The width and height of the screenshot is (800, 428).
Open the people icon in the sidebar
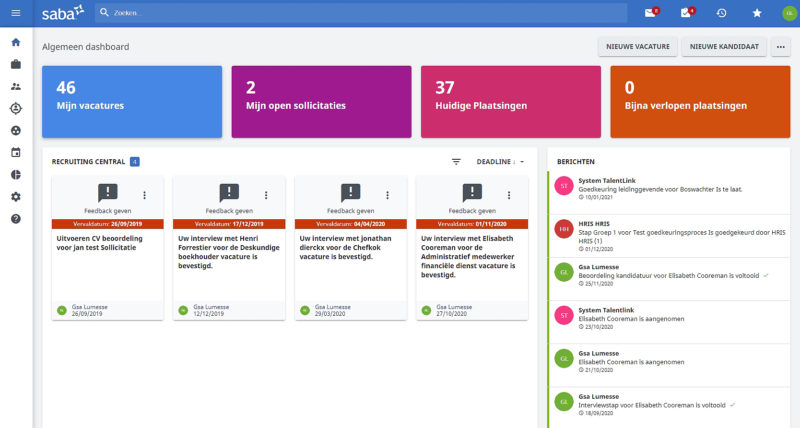tap(15, 86)
